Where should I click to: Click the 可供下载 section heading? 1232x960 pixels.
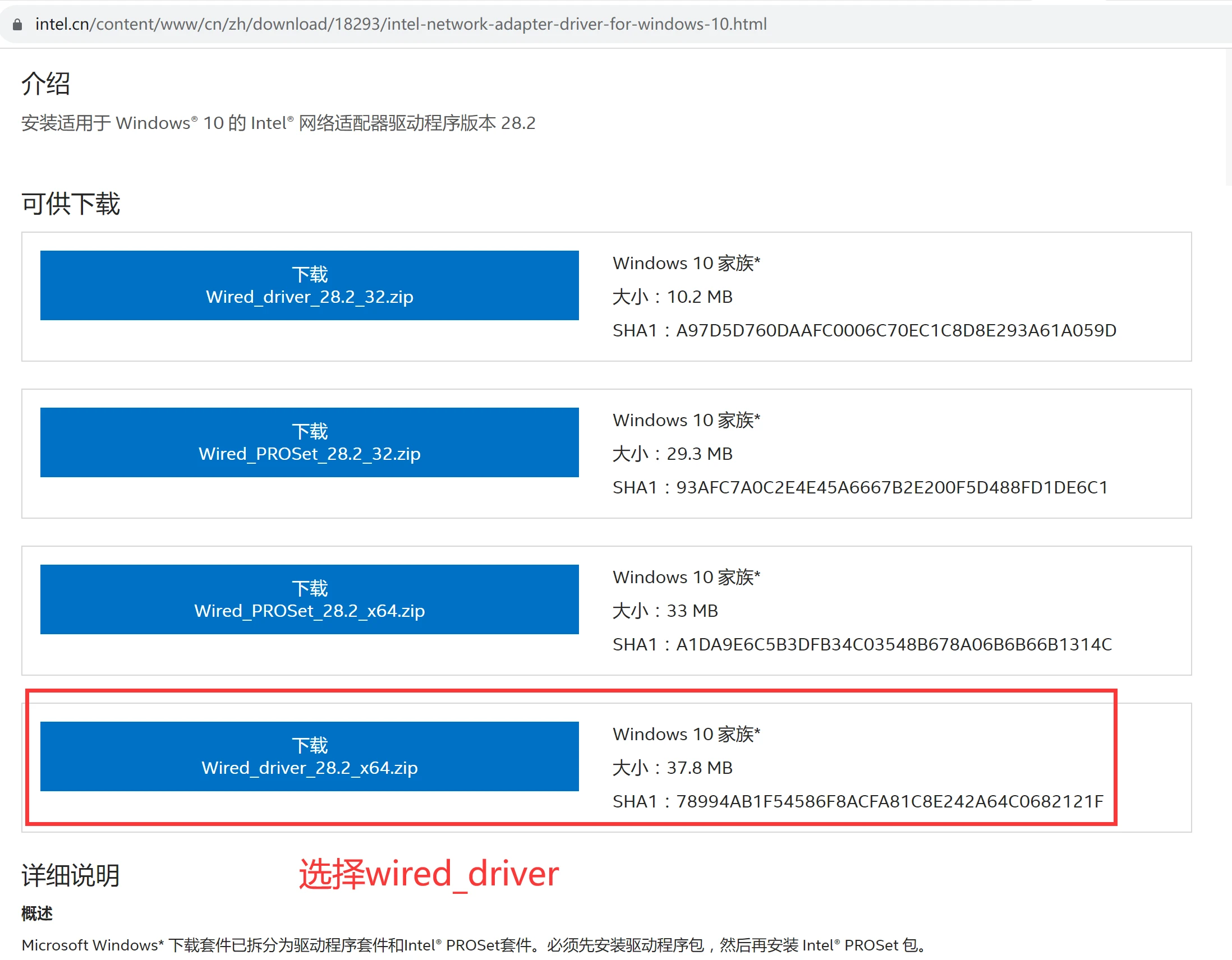click(x=70, y=204)
